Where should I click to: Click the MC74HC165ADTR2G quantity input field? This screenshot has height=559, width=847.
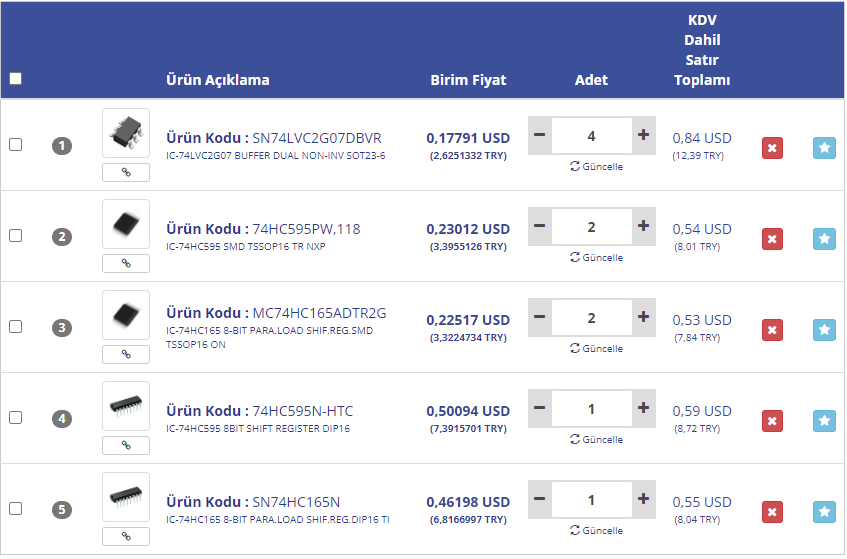click(x=591, y=317)
